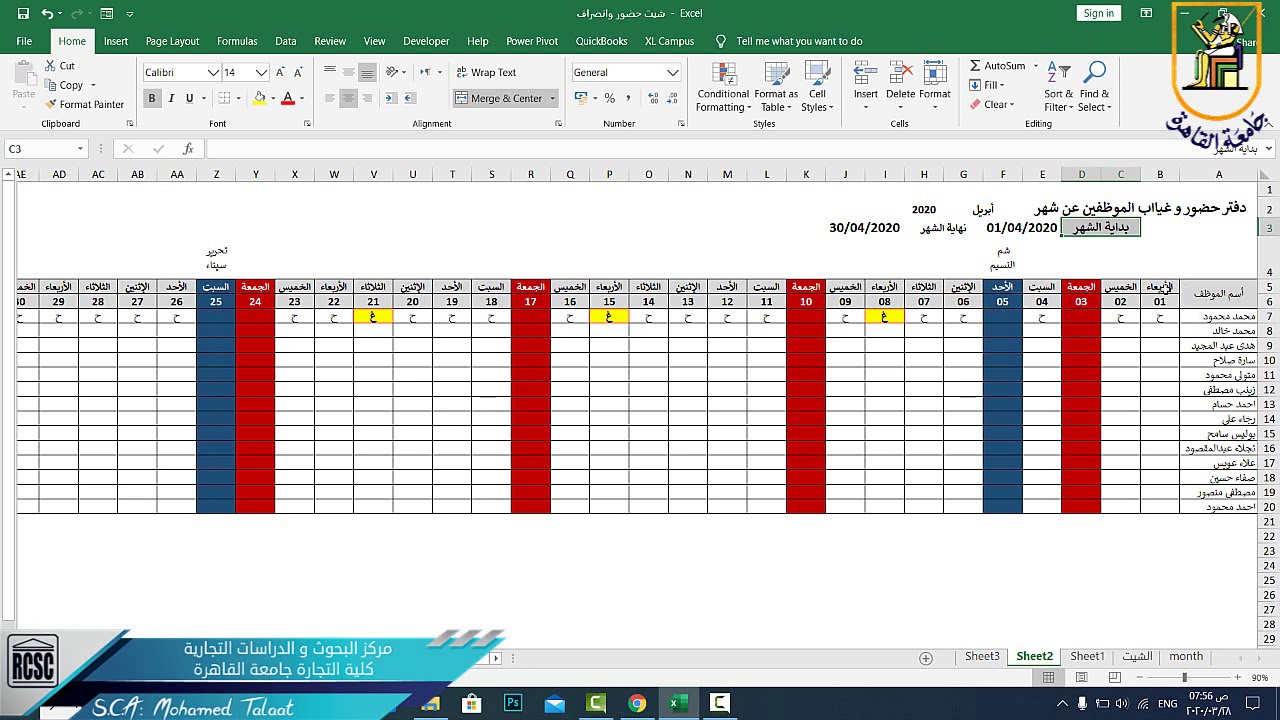Toggle Italic formatting
Viewport: 1280px width, 720px height.
click(x=171, y=98)
